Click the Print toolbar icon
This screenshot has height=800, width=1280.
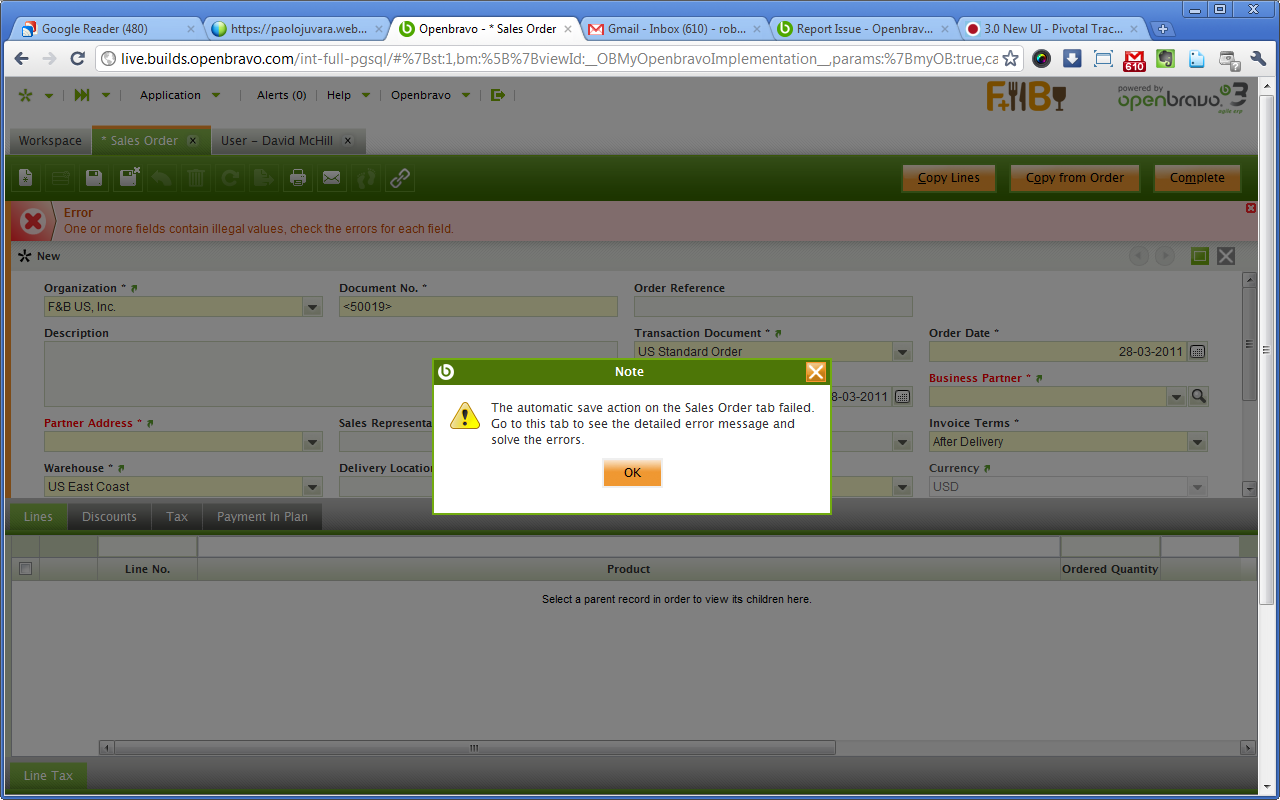coord(297,178)
